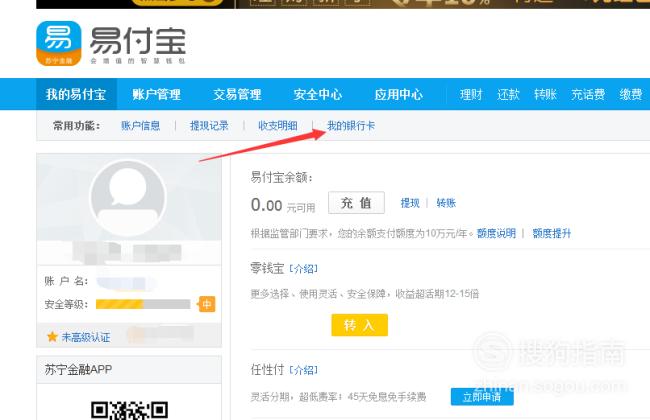Open the 提现记录 quick link
This screenshot has width=650, height=420.
tap(209, 126)
